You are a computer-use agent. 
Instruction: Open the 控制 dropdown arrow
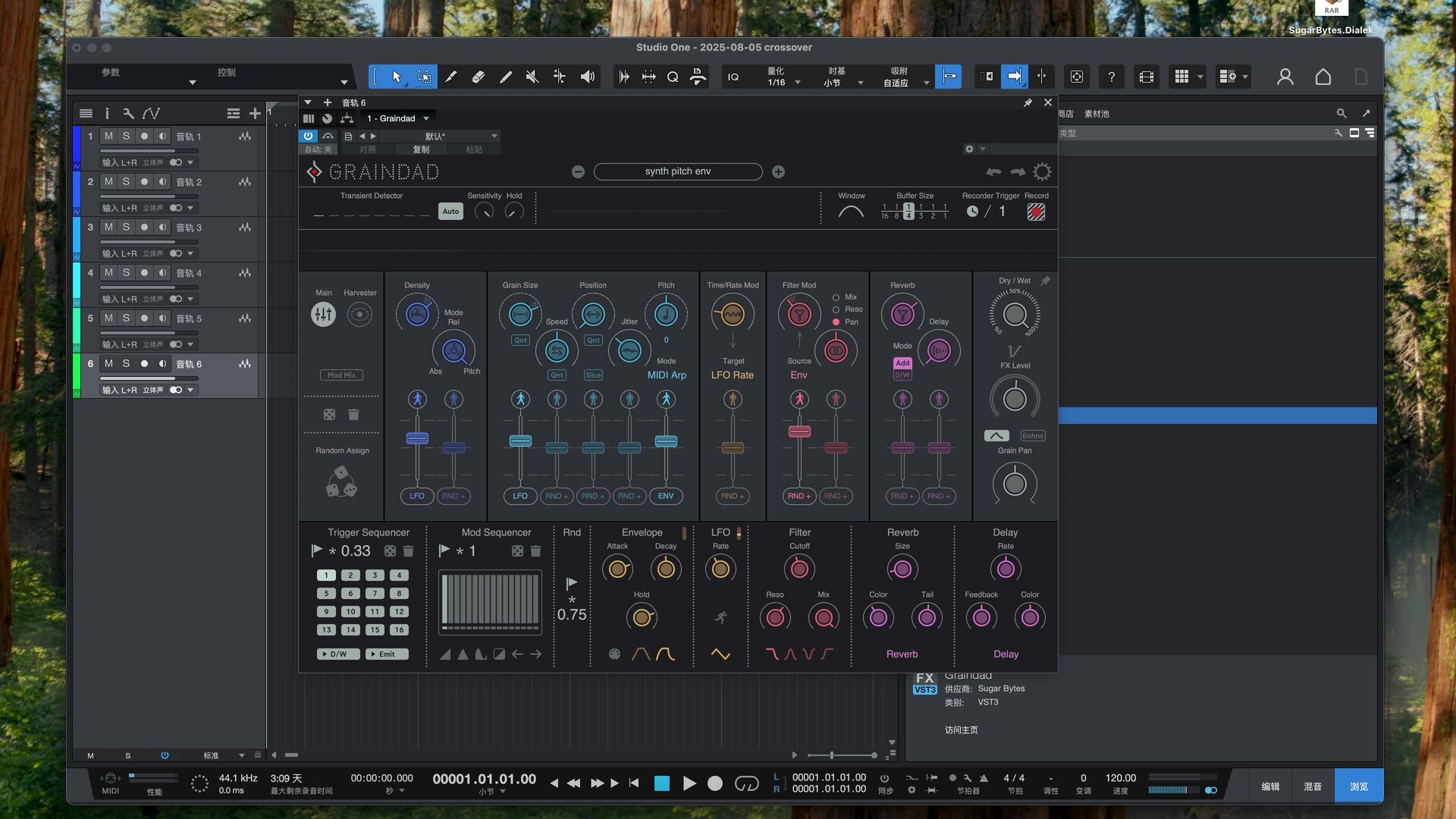pos(344,82)
